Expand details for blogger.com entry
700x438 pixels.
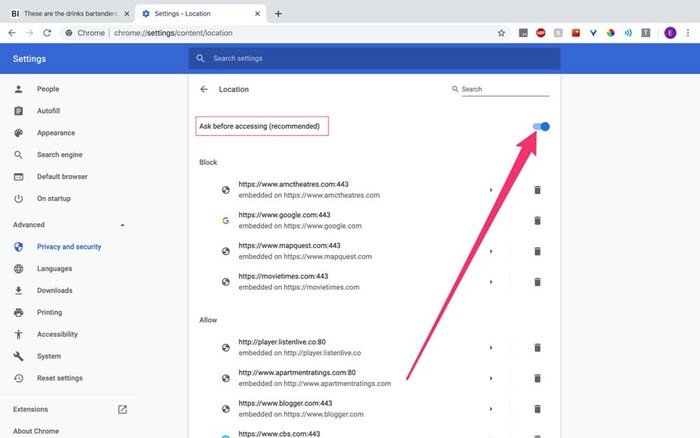pos(491,409)
